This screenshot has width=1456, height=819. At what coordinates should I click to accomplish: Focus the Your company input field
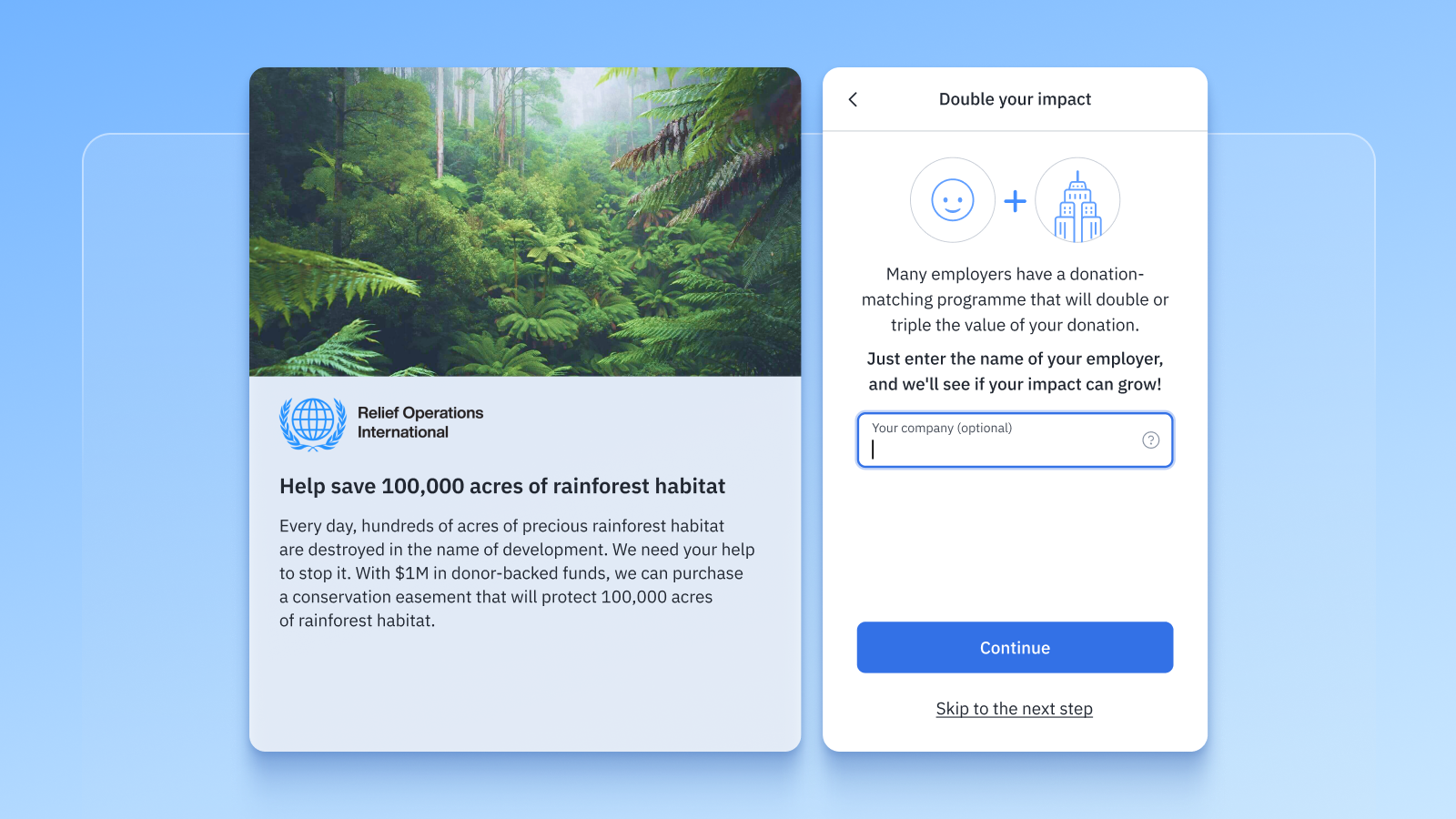coord(1015,440)
